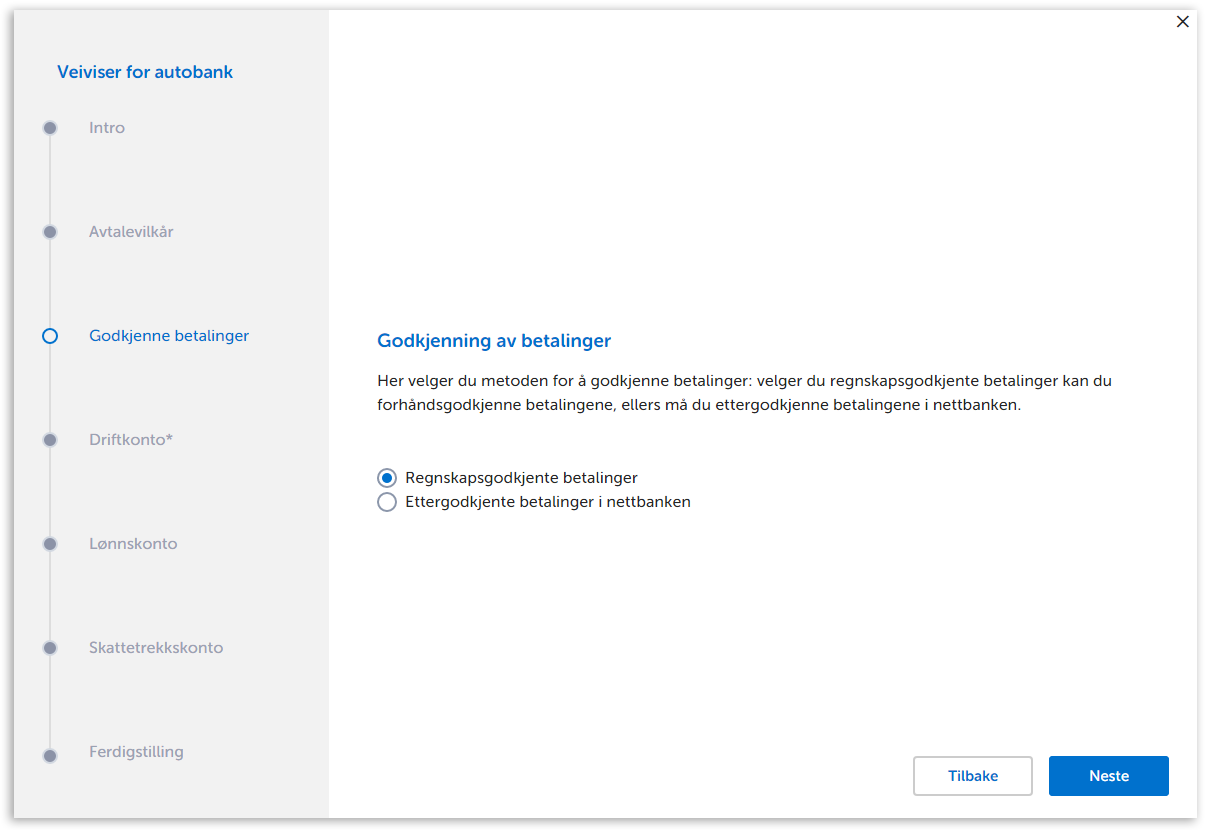
Task: Click the step circle beside Skattetrekkskonto
Action: [x=50, y=648]
